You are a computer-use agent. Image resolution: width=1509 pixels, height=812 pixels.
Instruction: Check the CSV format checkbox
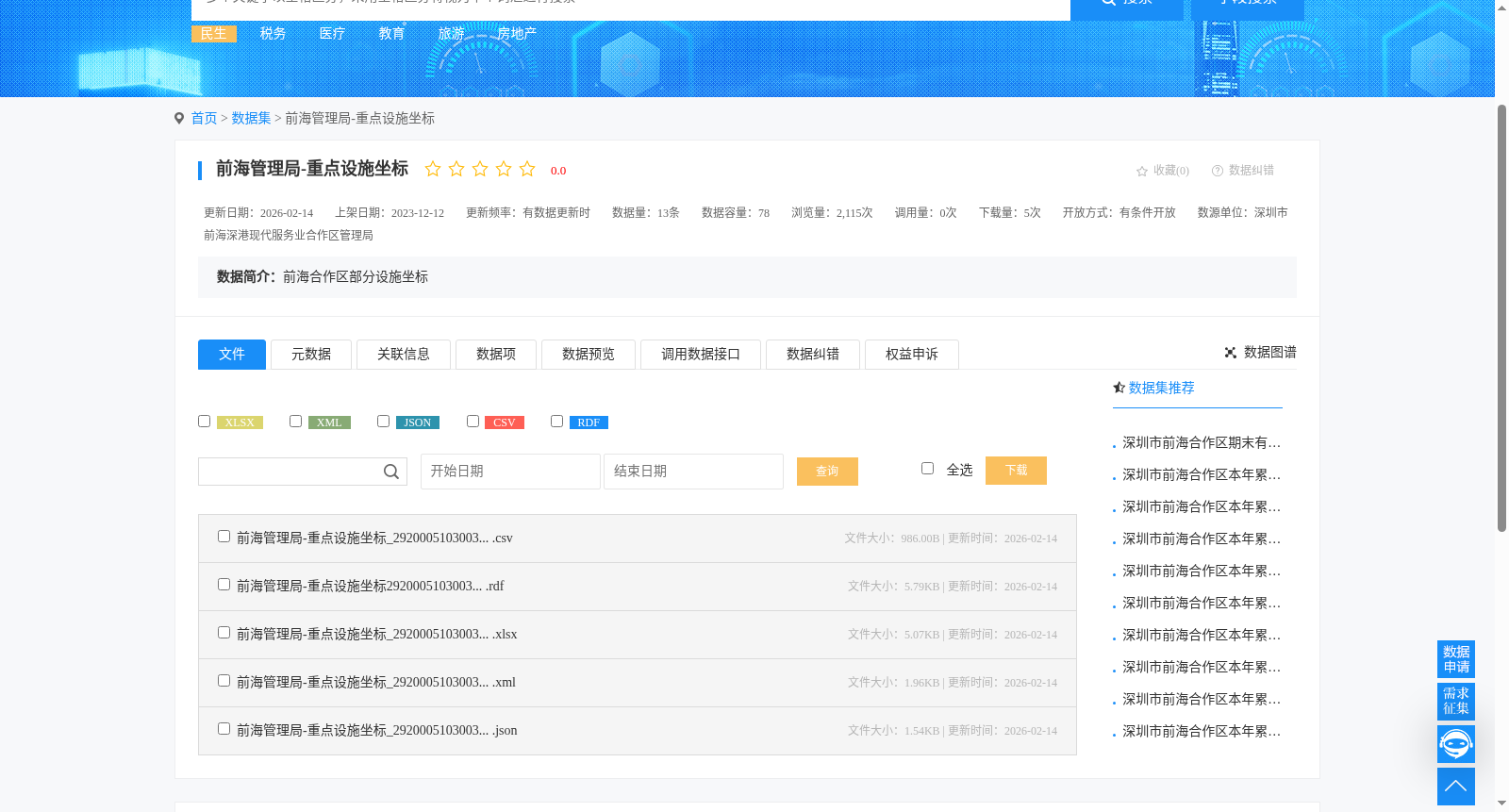click(473, 422)
